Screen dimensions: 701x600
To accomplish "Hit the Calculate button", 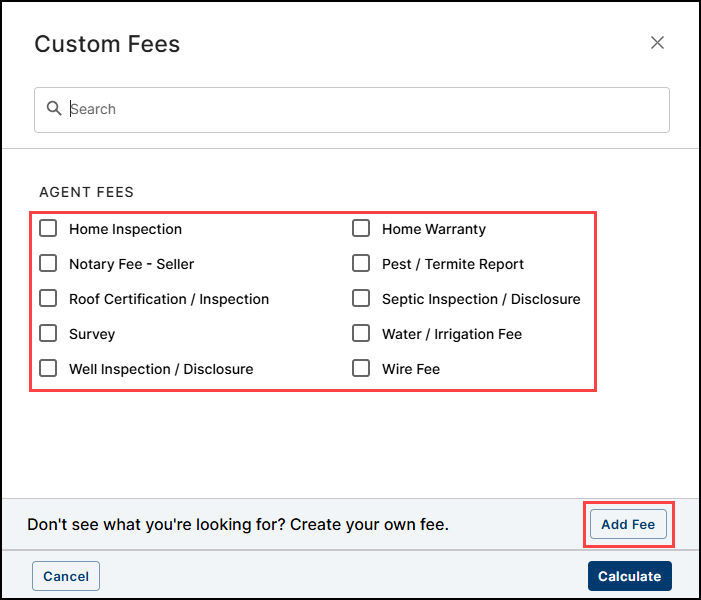I will coord(629,576).
